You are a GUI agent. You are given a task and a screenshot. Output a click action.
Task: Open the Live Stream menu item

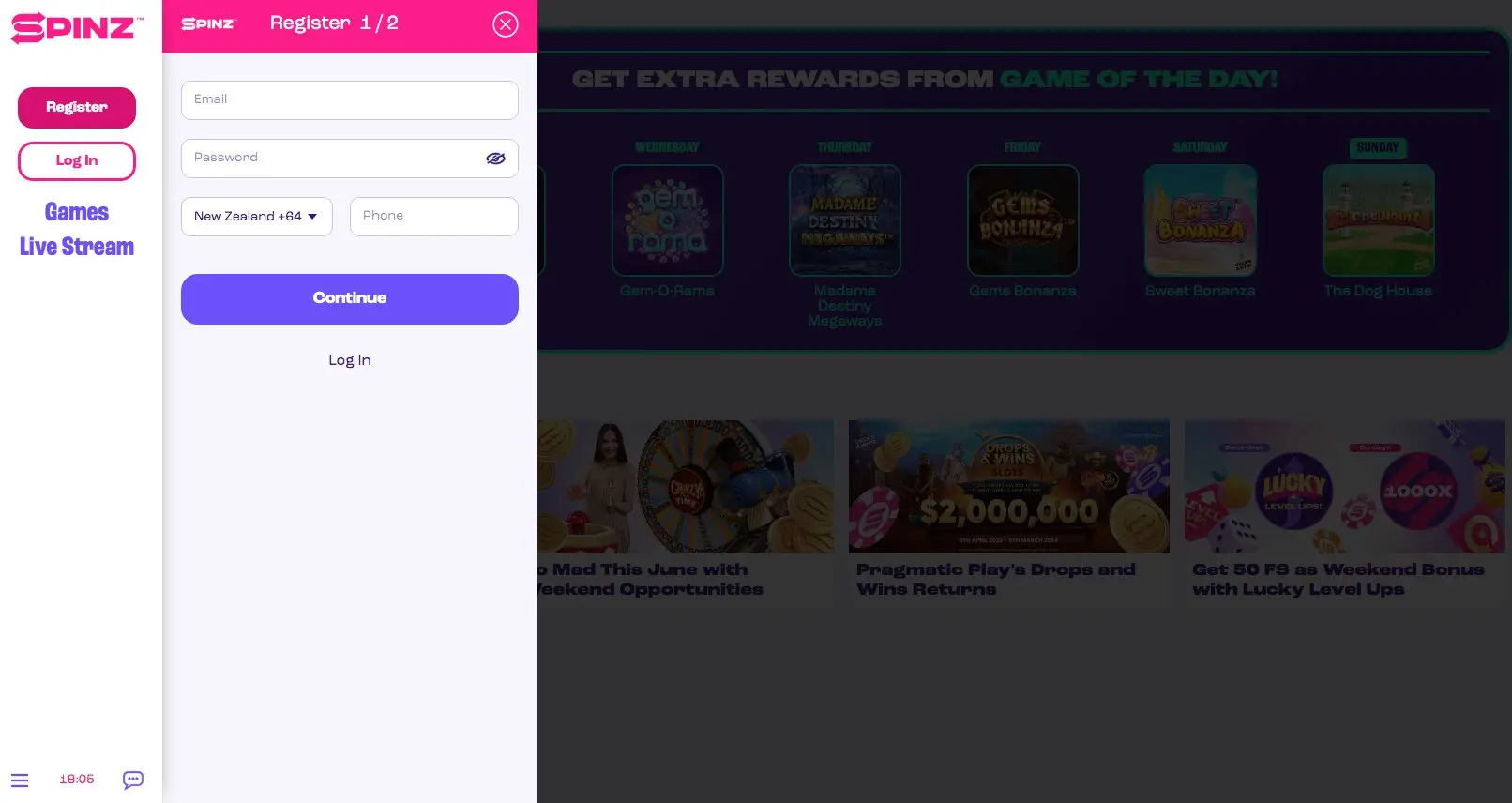(x=77, y=247)
